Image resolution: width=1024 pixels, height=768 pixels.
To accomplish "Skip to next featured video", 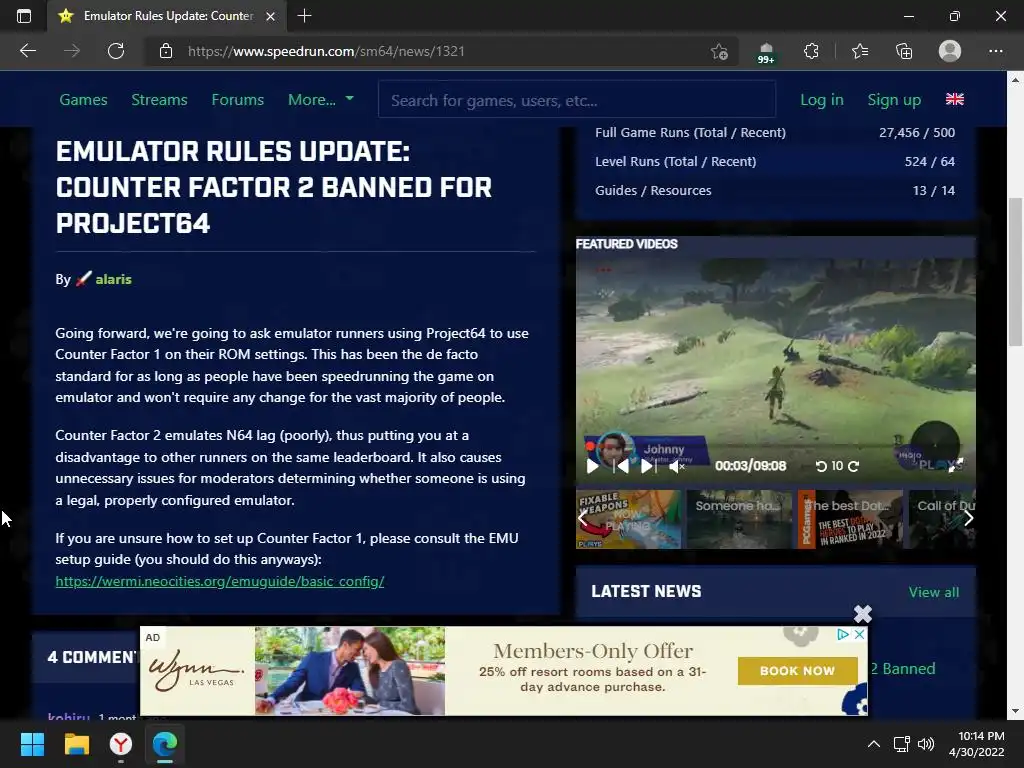I will [x=648, y=466].
